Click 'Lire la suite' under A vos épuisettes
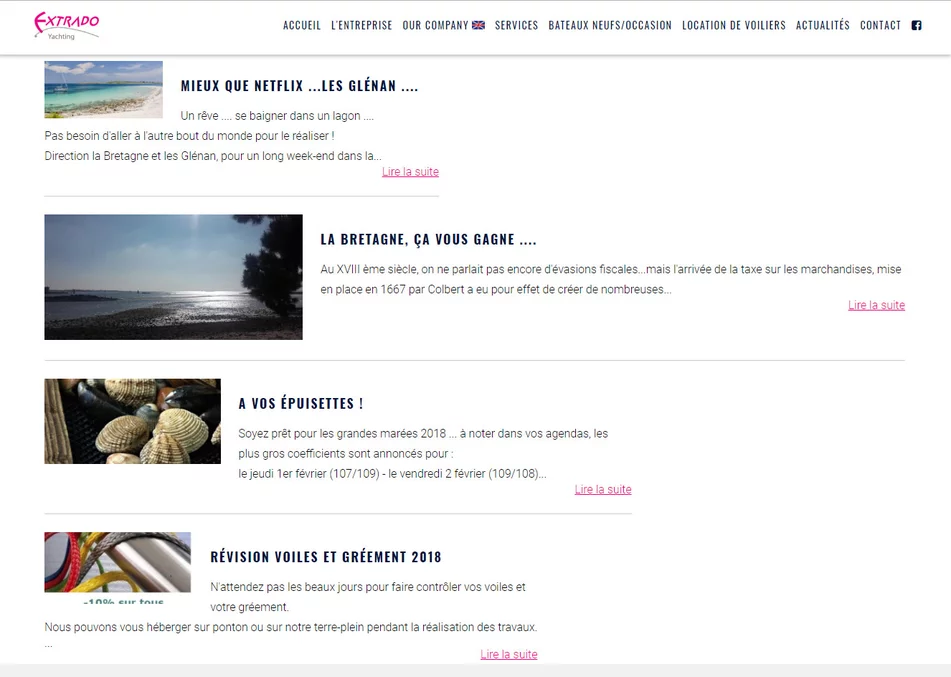951x677 pixels. pos(603,490)
